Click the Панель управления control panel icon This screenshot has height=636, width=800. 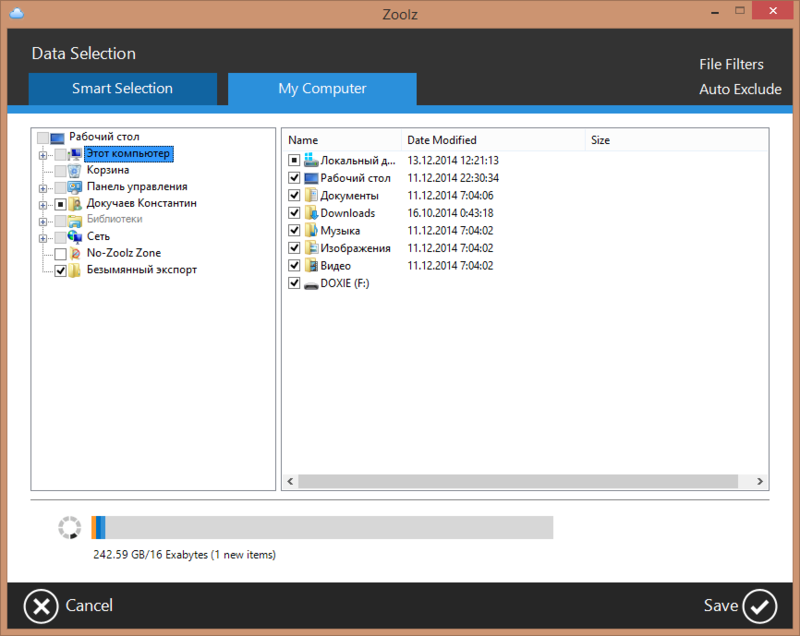coord(74,187)
